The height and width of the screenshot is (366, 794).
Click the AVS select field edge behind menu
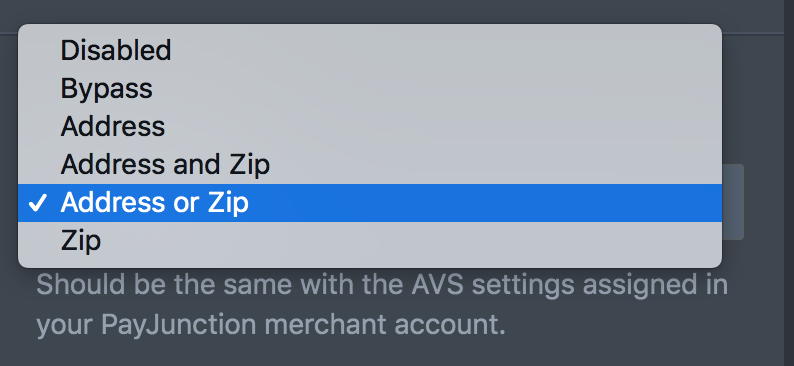point(733,201)
